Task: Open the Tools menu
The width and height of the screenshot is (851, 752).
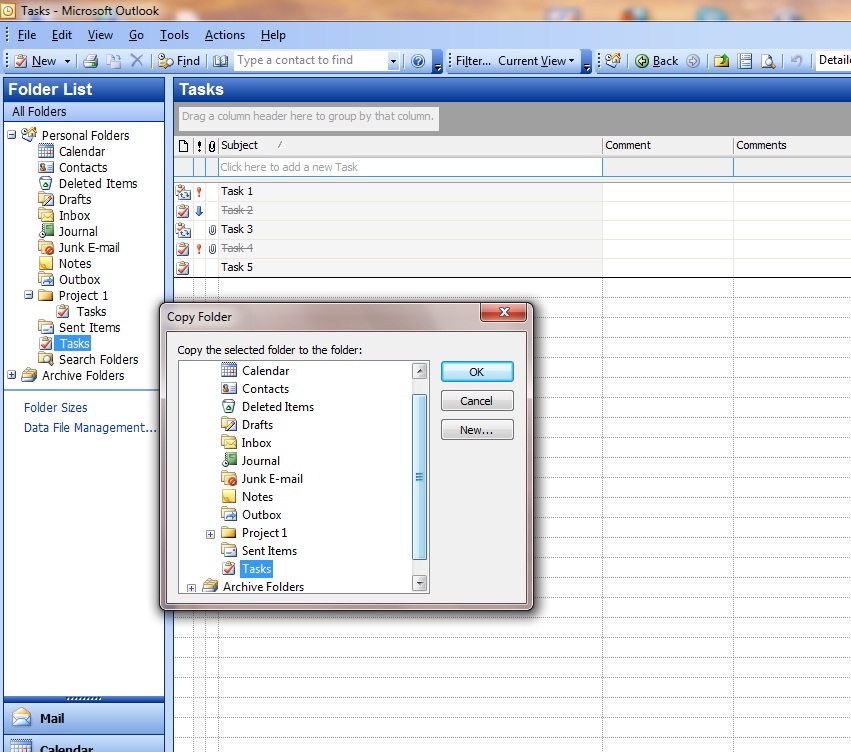Action: (x=174, y=35)
